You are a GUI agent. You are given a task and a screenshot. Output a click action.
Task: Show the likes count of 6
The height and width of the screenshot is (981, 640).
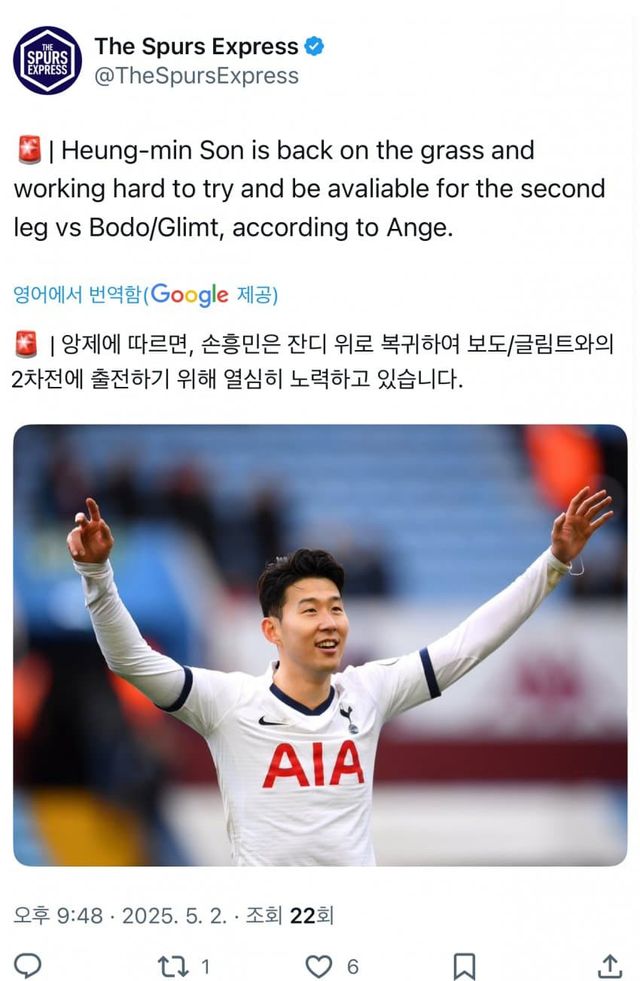353,967
